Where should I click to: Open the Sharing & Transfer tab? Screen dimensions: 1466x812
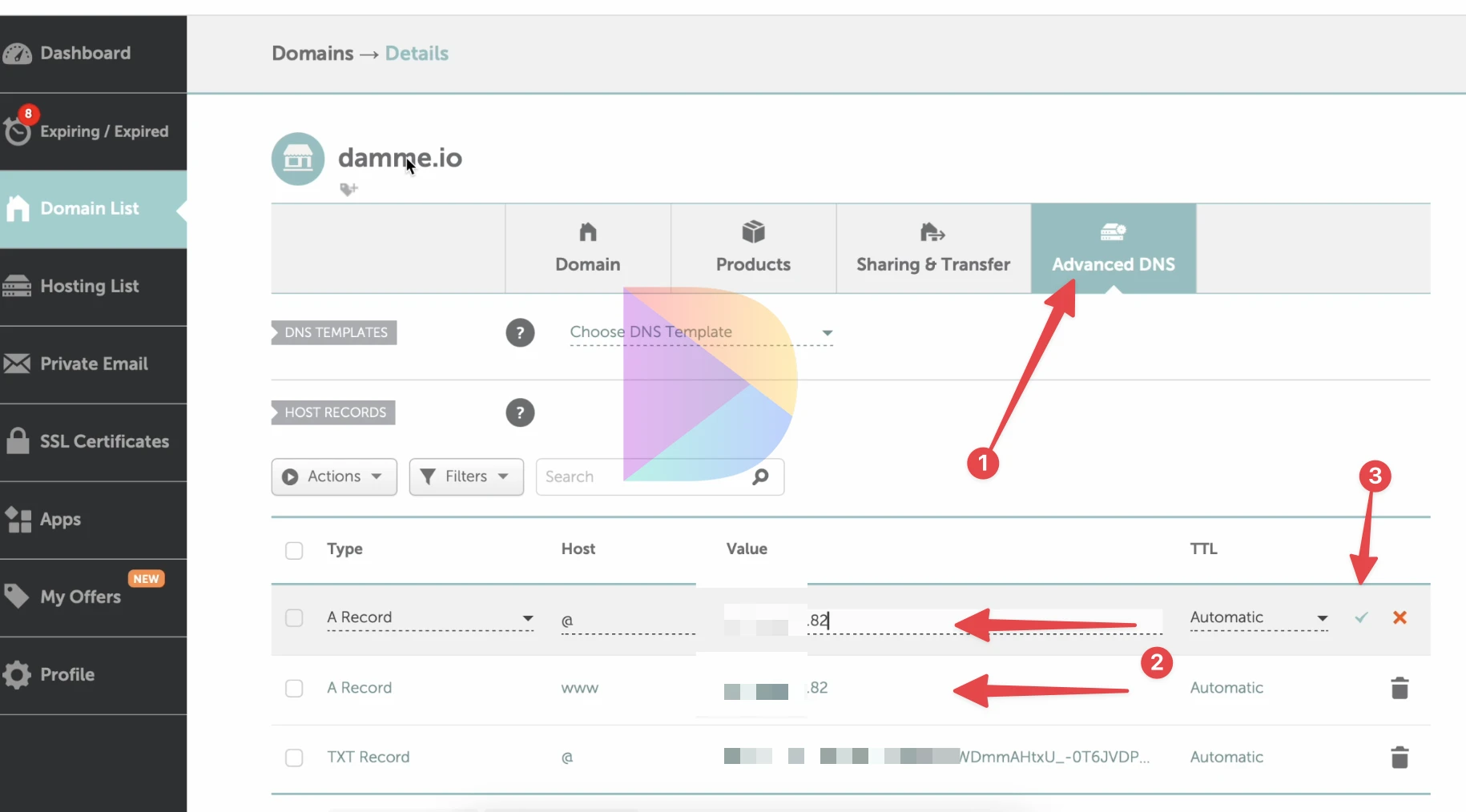(933, 248)
